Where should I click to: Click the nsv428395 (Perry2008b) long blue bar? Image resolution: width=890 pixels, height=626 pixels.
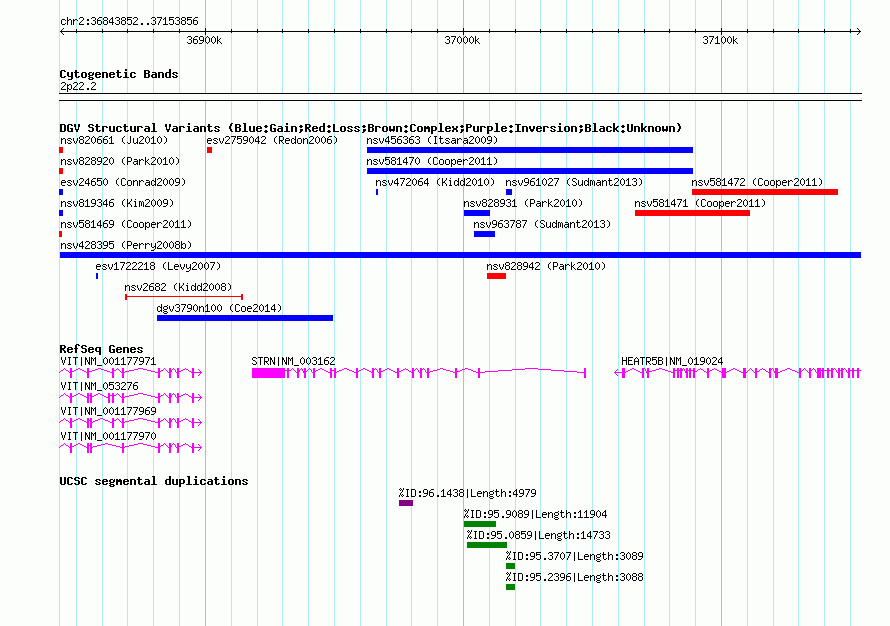click(x=460, y=255)
